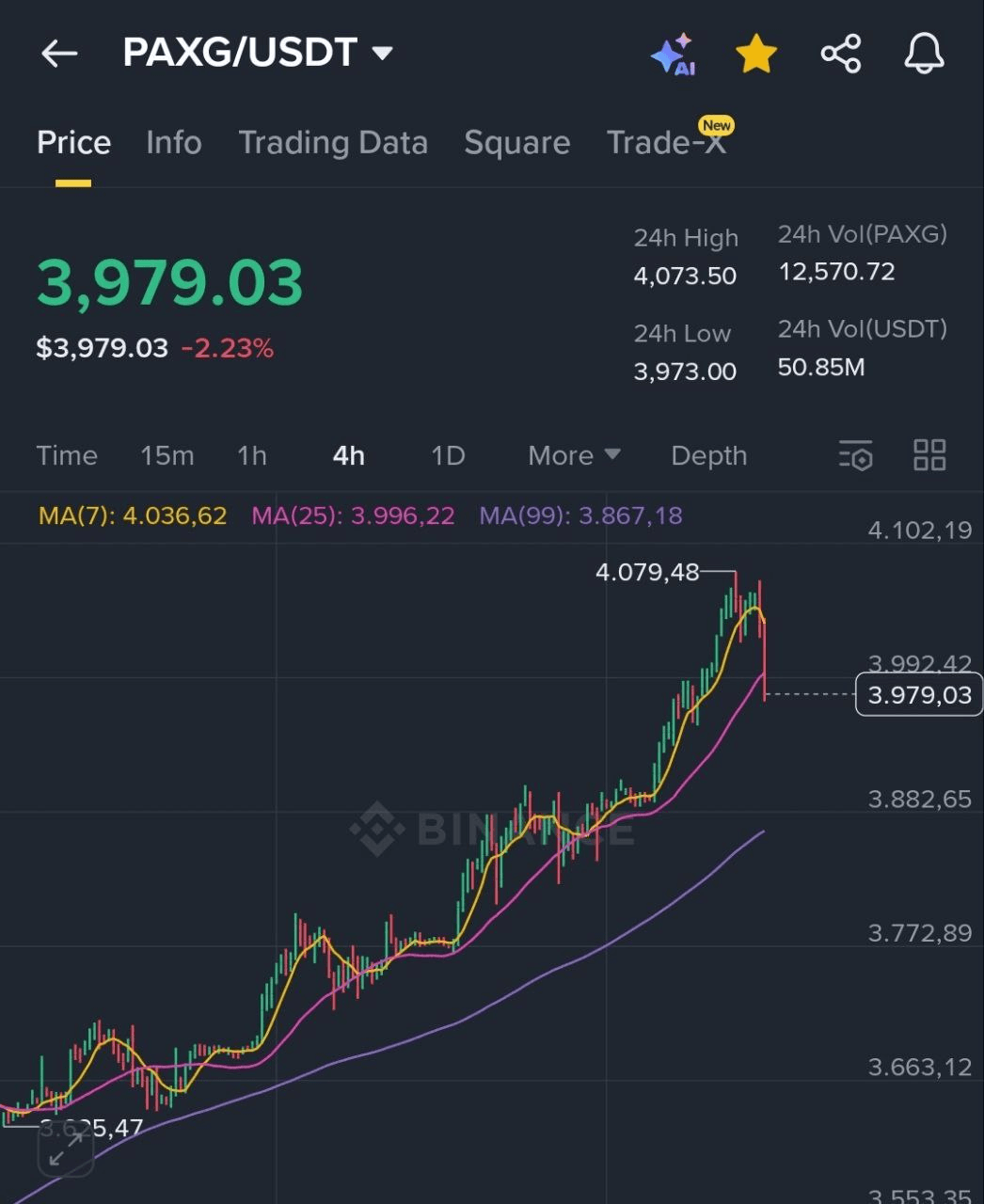Expand the PAXG/USDT pair dropdown
Screen dimensions: 984x1204
click(x=382, y=54)
